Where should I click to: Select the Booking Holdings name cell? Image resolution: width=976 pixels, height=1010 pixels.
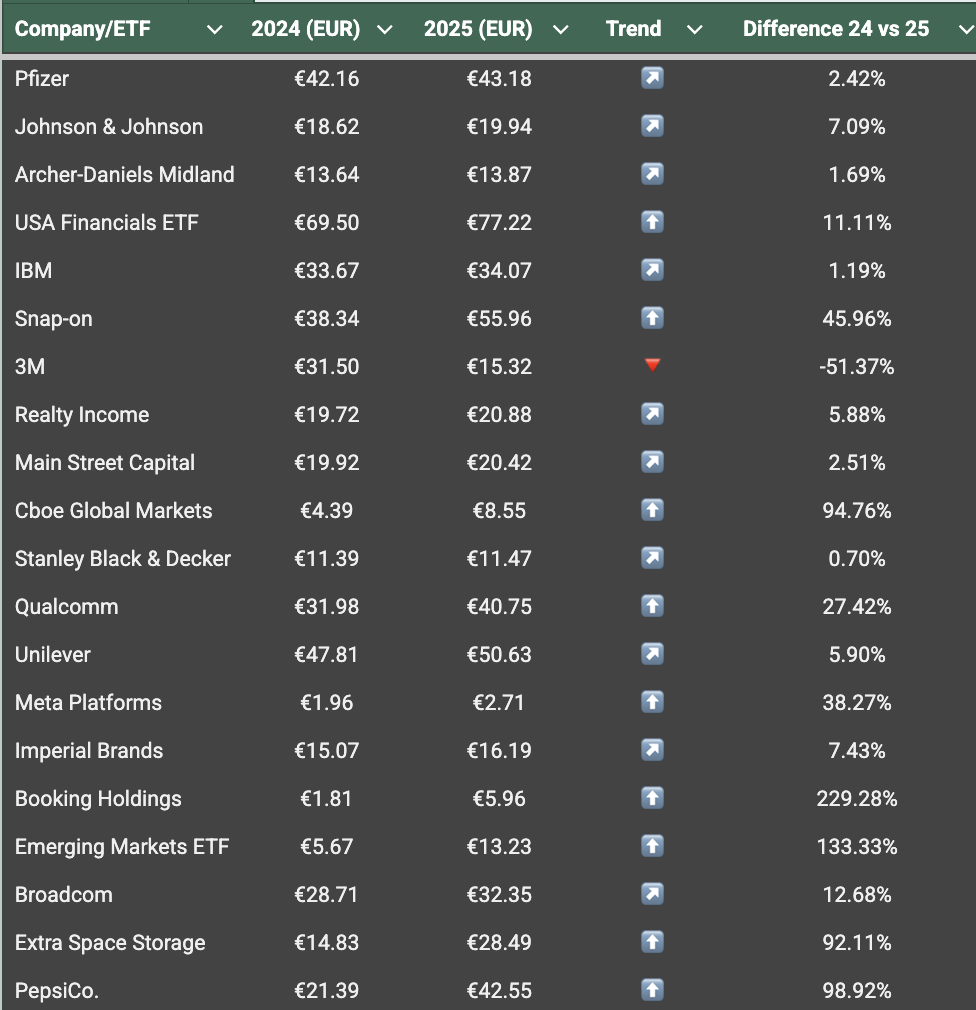(x=98, y=799)
